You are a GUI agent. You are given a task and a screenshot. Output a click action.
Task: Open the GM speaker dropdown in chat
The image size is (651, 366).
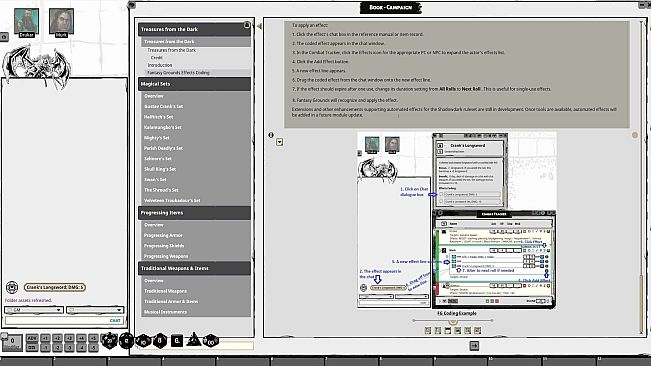34,310
